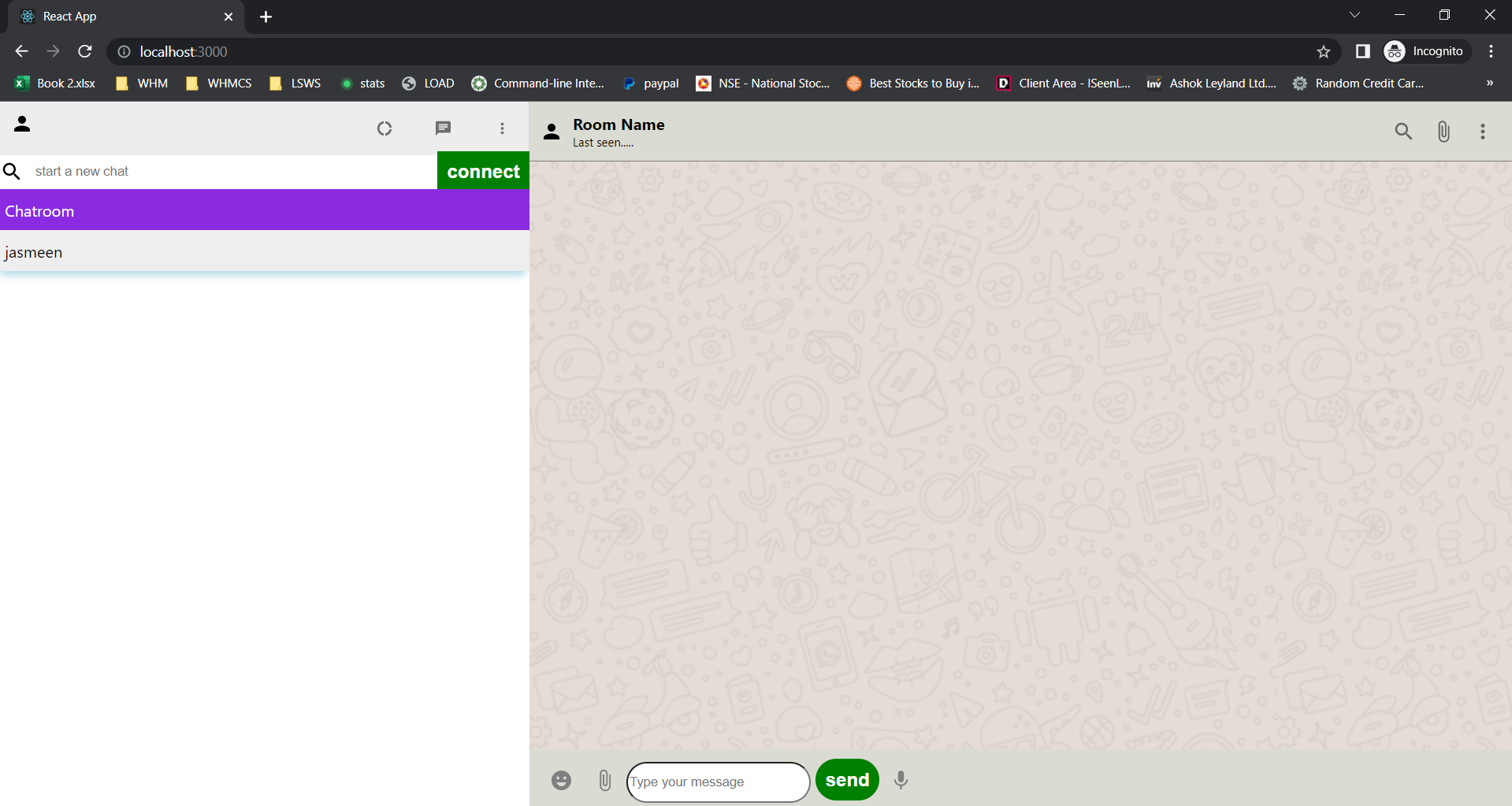Open the search icon in the chat header

[x=1403, y=131]
